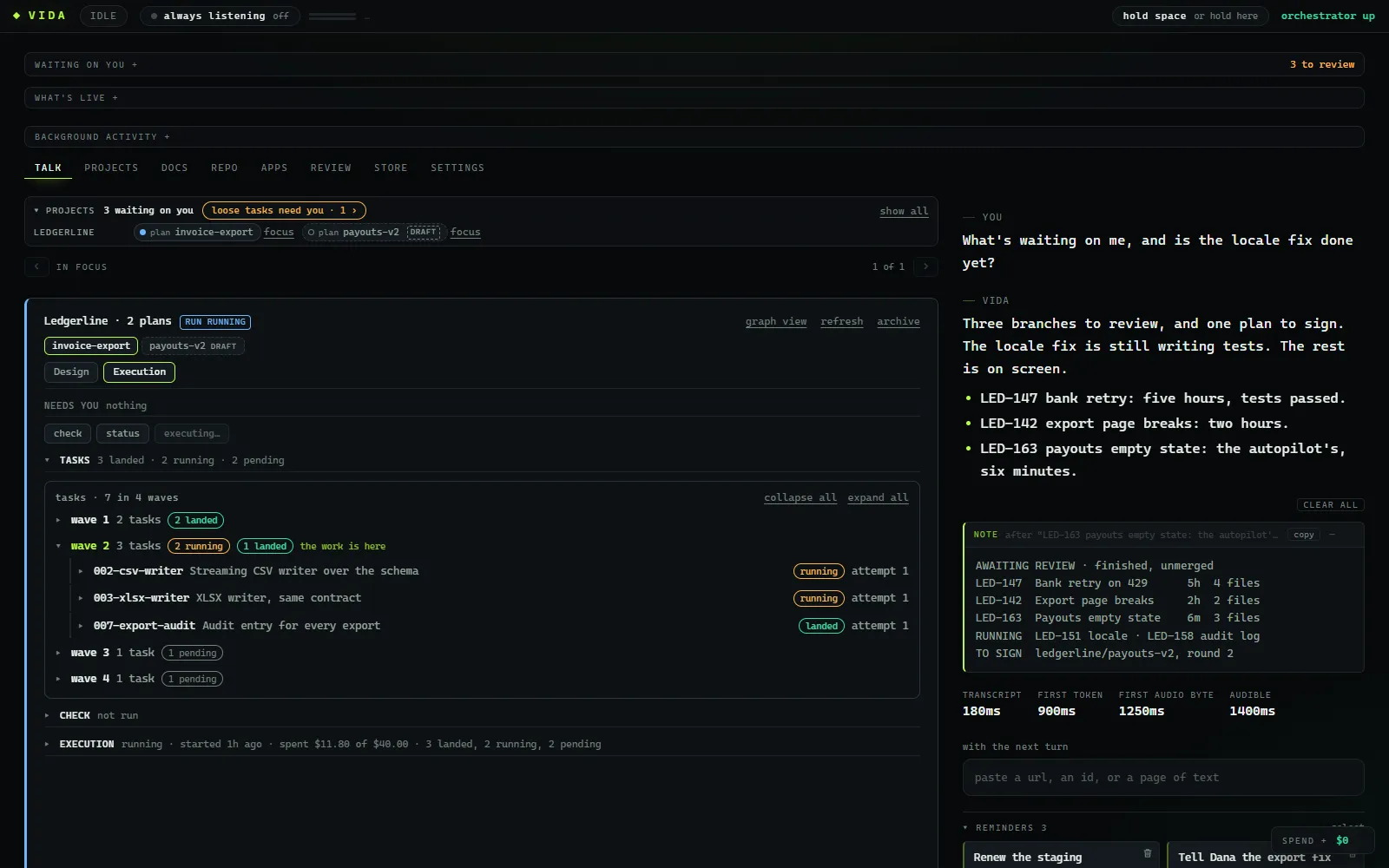Open the REPO tab
Screen dimensions: 1389x868
(x=224, y=168)
